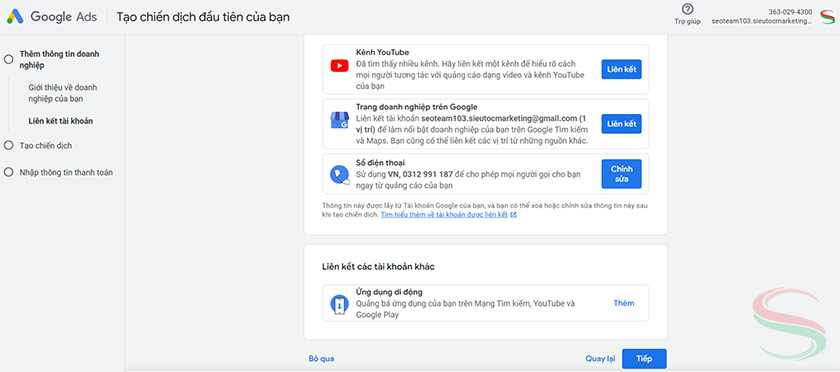Click the mobile app download icon
Image resolution: width=840 pixels, height=372 pixels.
click(340, 304)
